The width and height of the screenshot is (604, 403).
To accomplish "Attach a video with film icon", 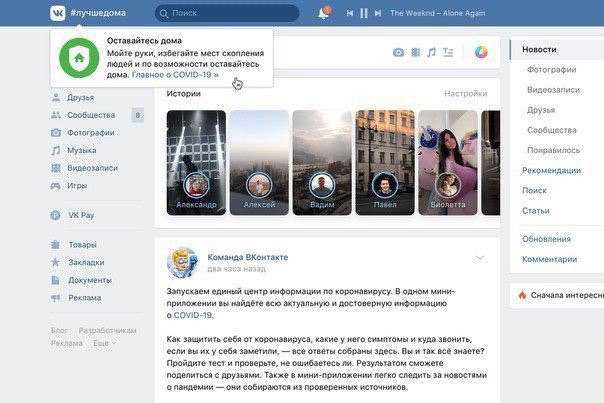I will [x=415, y=52].
